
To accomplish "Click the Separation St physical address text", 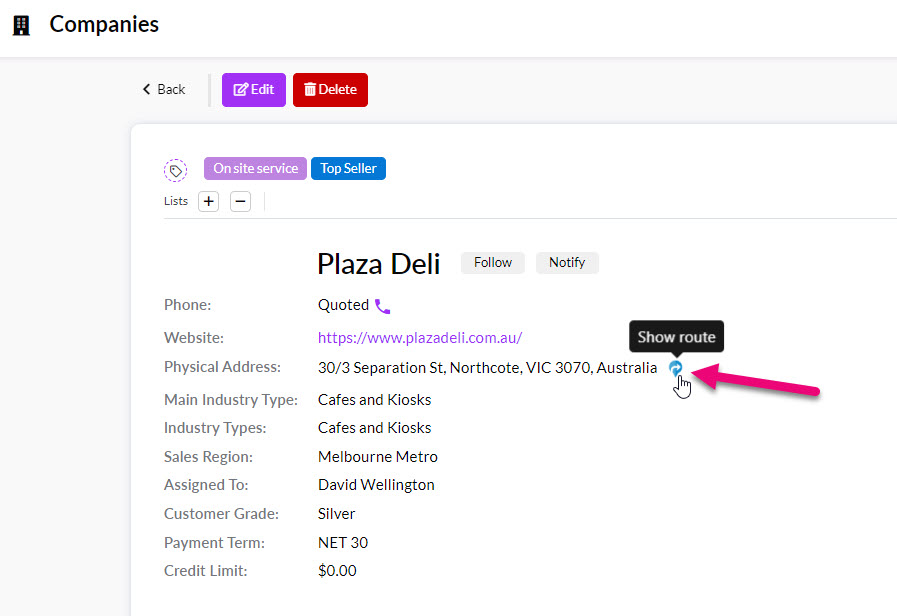I will pos(487,367).
